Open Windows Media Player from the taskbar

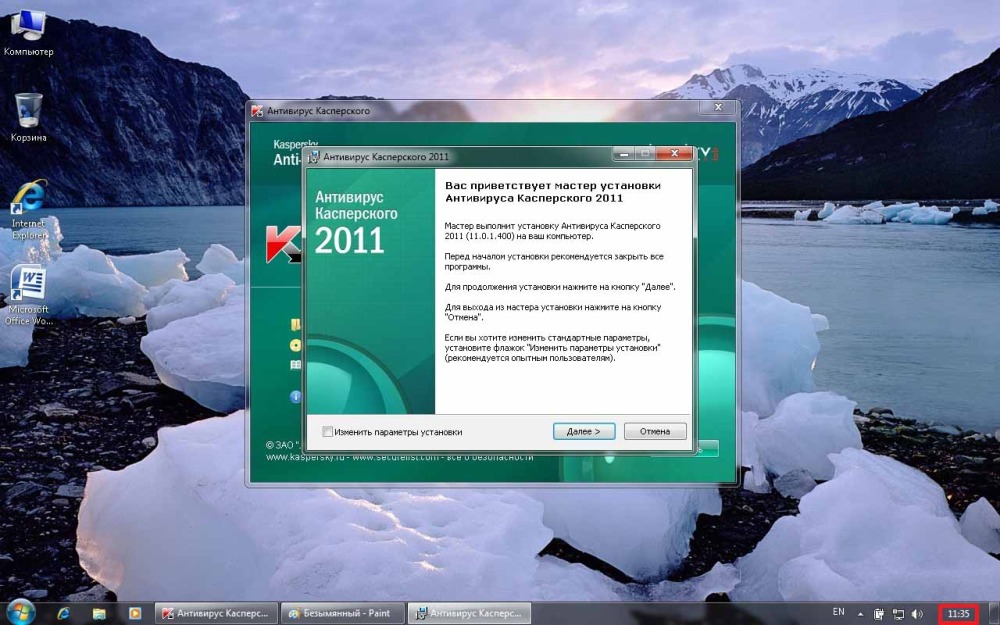coord(135,614)
